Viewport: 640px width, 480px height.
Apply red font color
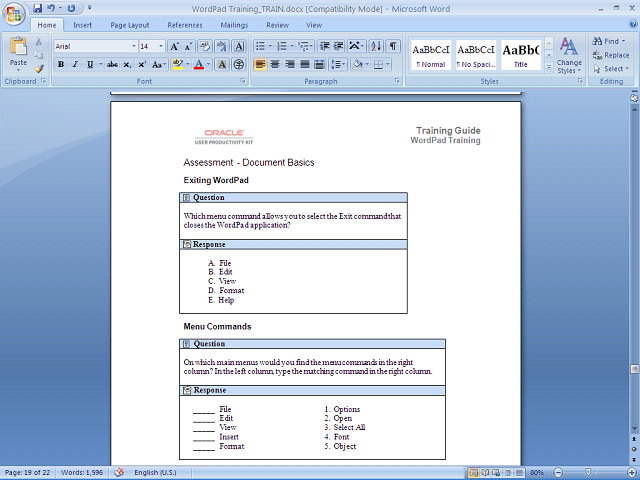point(199,64)
